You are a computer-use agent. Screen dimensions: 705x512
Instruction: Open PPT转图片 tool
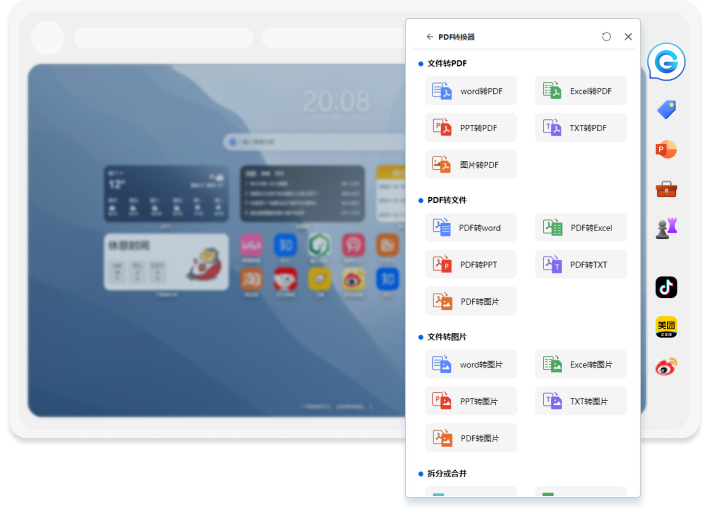point(471,401)
